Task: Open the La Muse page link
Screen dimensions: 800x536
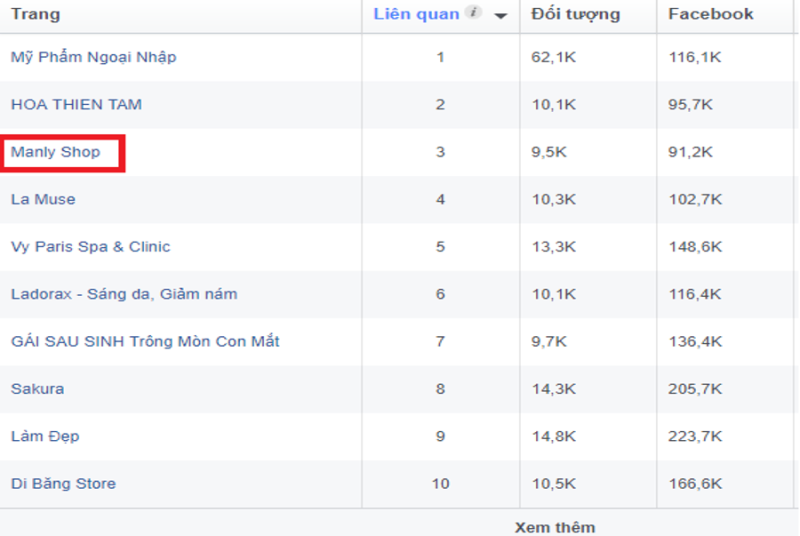Action: click(43, 199)
